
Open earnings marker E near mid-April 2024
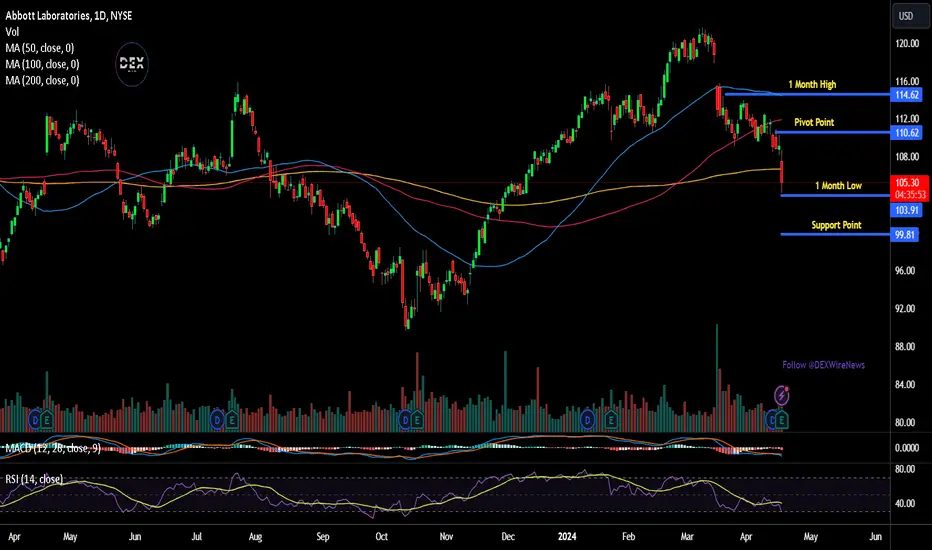782,420
